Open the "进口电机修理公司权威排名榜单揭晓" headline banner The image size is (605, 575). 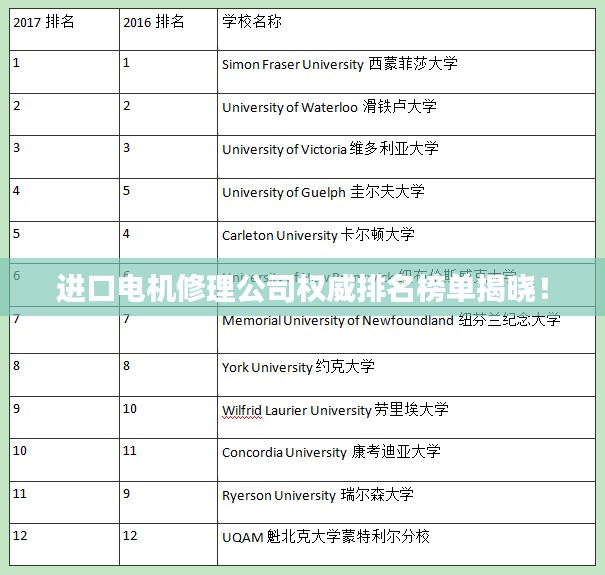click(x=302, y=287)
